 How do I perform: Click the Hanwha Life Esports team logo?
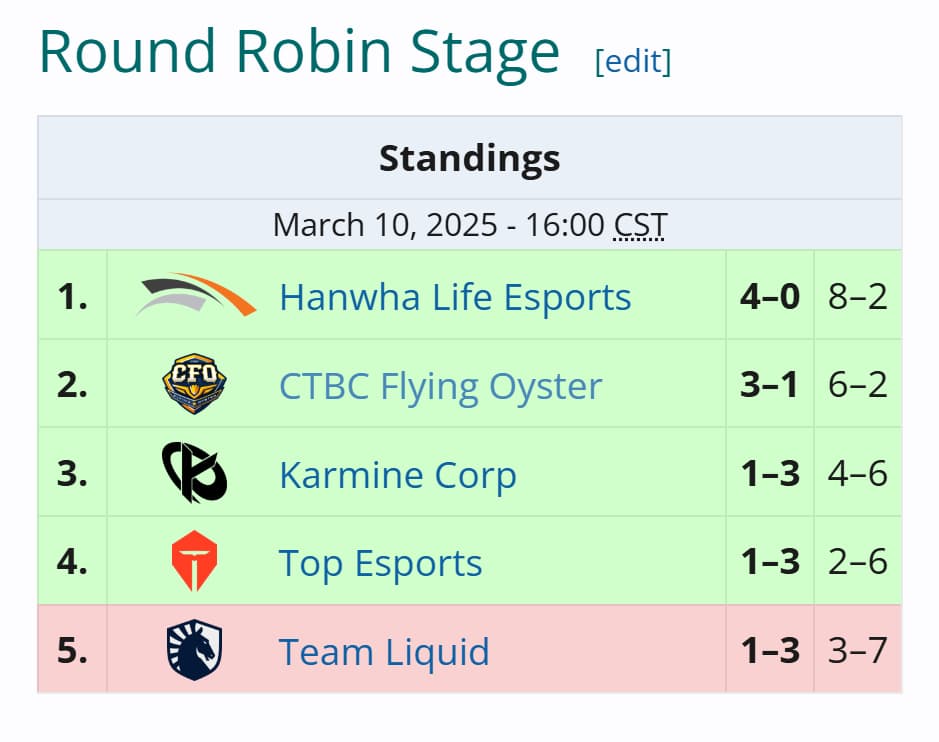click(x=195, y=295)
